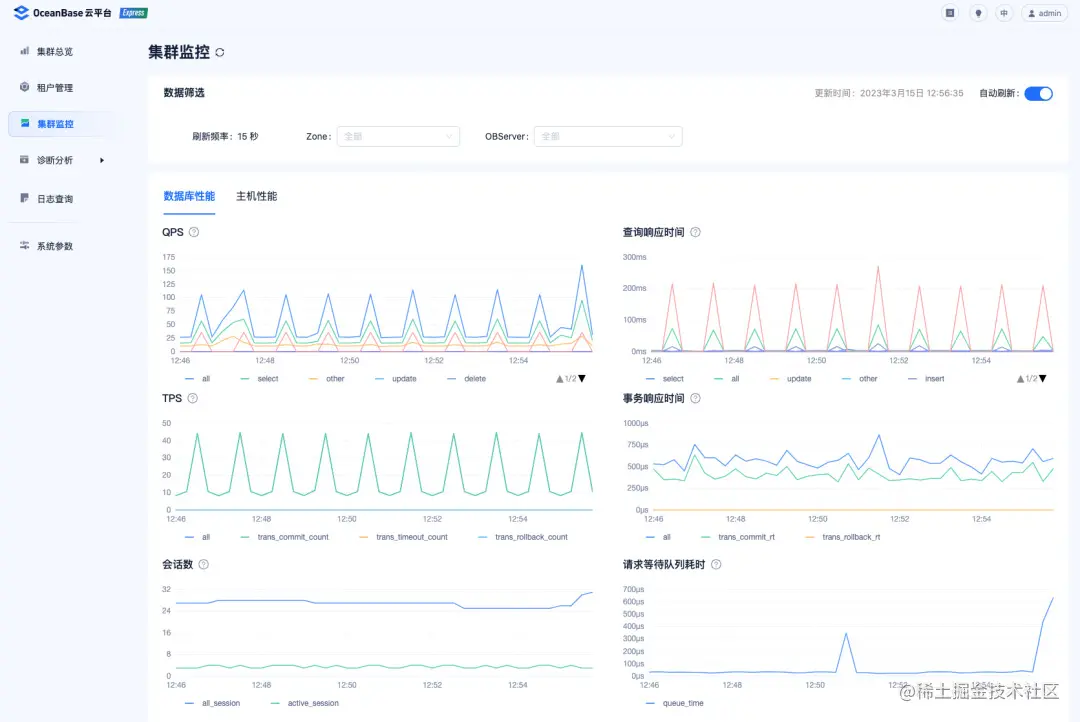Screen dimensions: 1080x722
Task: Toggle the all_session legend series
Action: coord(213,703)
